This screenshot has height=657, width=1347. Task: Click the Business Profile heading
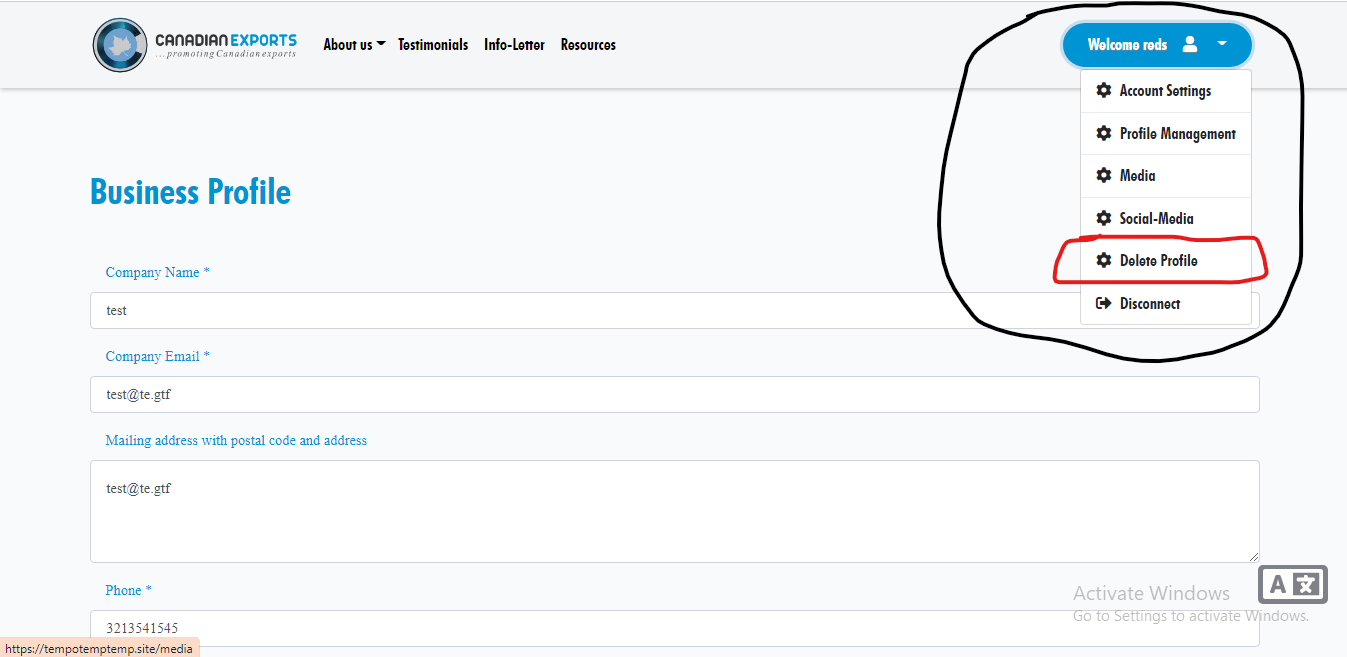[x=191, y=192]
